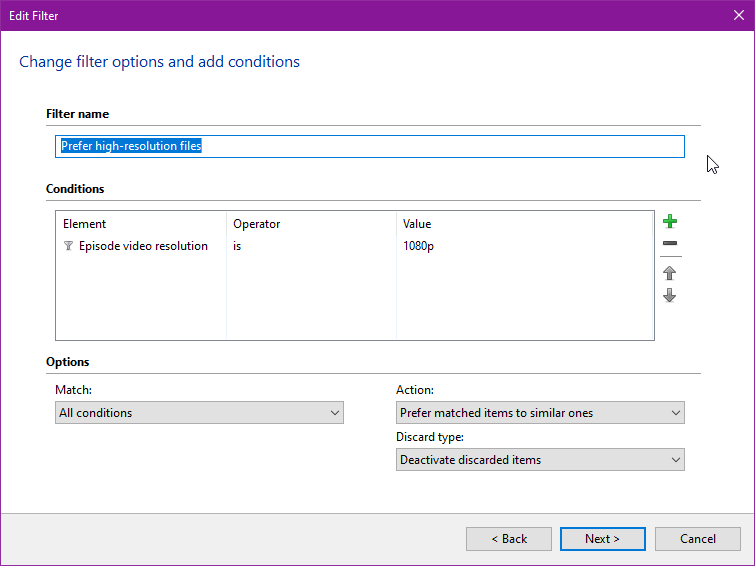Open the Discard type dropdown

click(540, 460)
